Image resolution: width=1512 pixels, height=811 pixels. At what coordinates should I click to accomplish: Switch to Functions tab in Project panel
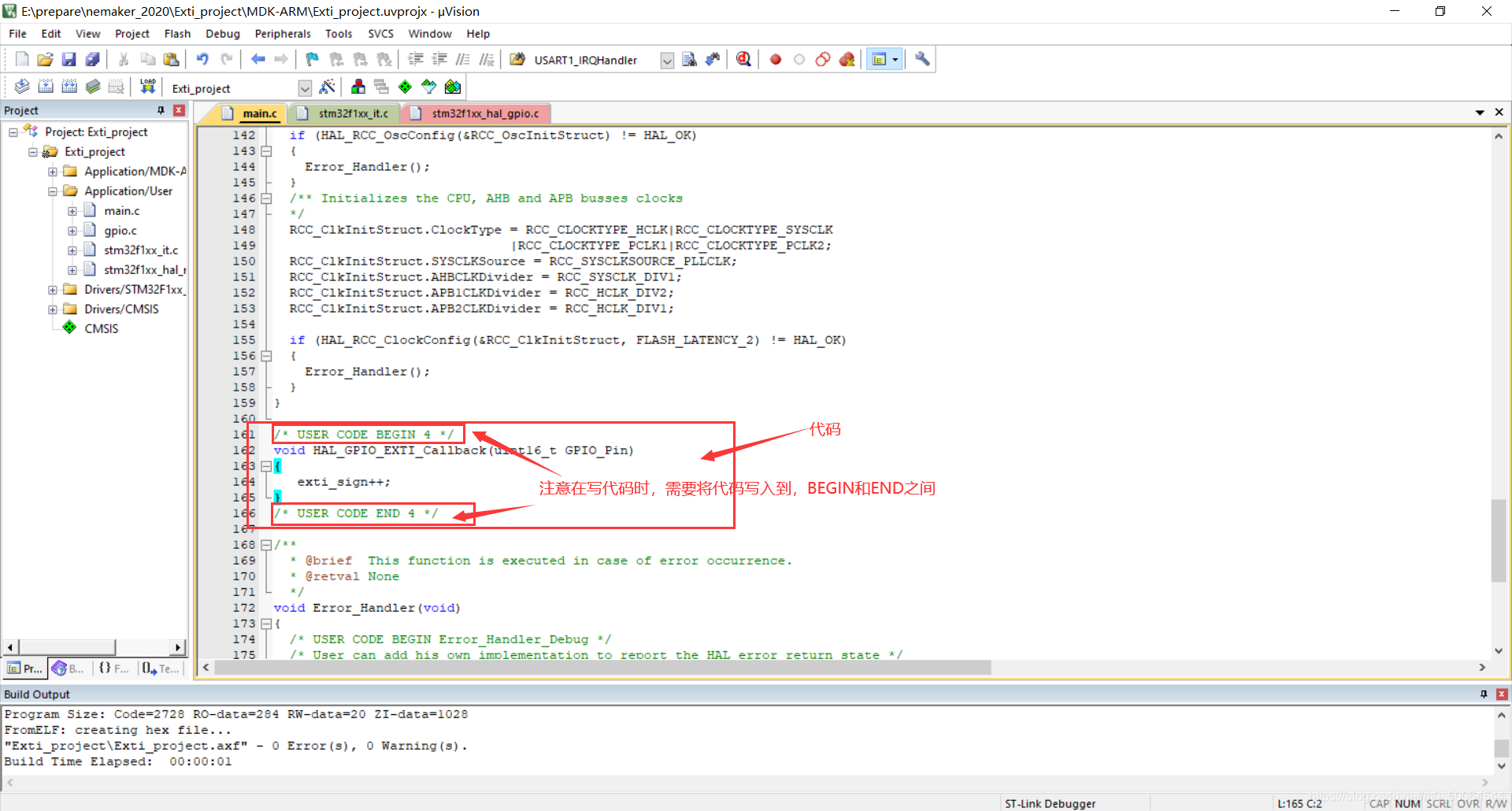point(113,668)
